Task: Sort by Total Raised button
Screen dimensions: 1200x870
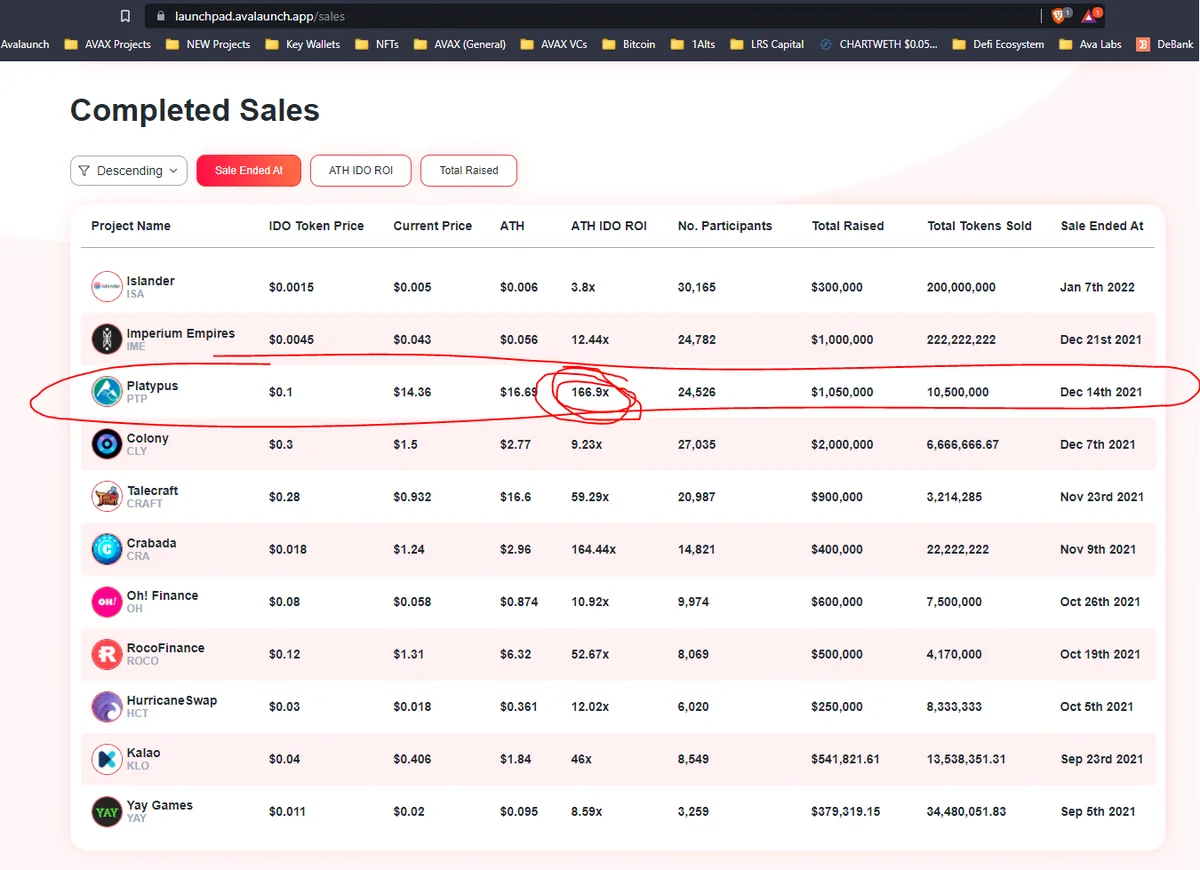Action: tap(469, 171)
